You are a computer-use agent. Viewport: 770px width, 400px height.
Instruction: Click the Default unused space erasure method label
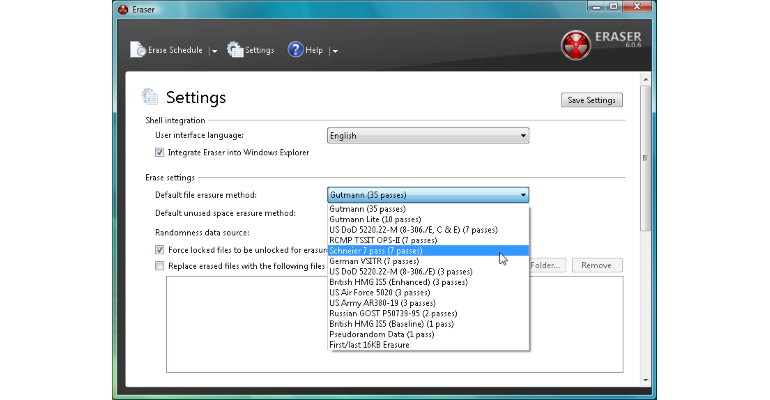click(225, 213)
